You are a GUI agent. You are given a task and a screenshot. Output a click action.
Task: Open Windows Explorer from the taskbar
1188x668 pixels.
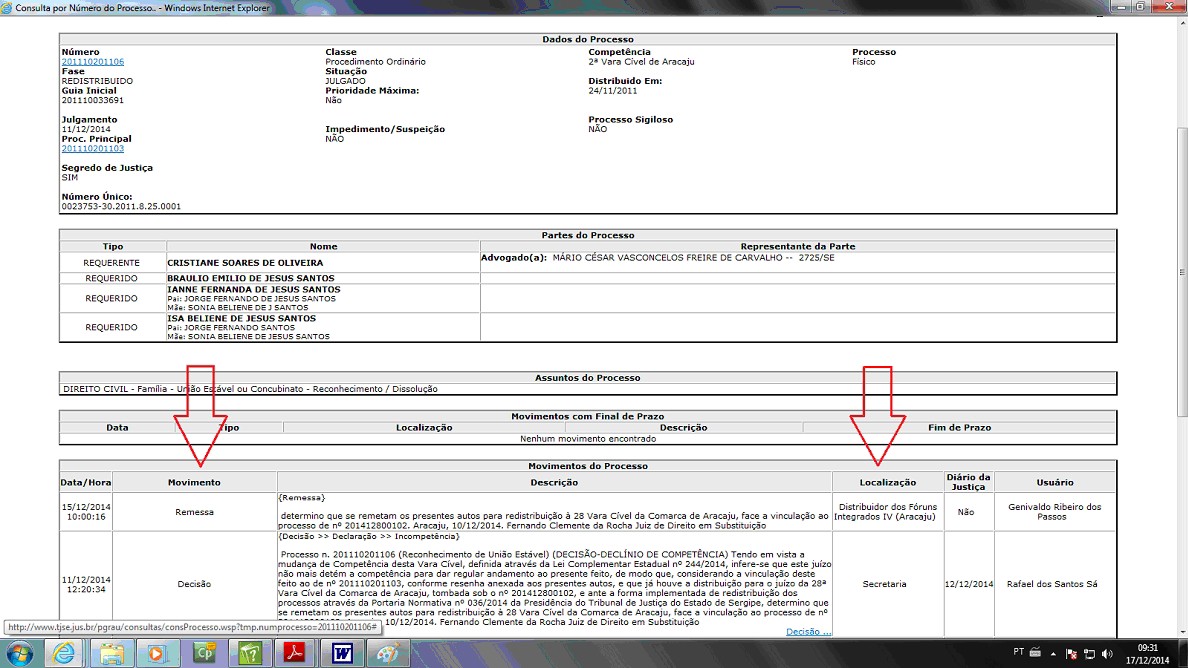(110, 654)
